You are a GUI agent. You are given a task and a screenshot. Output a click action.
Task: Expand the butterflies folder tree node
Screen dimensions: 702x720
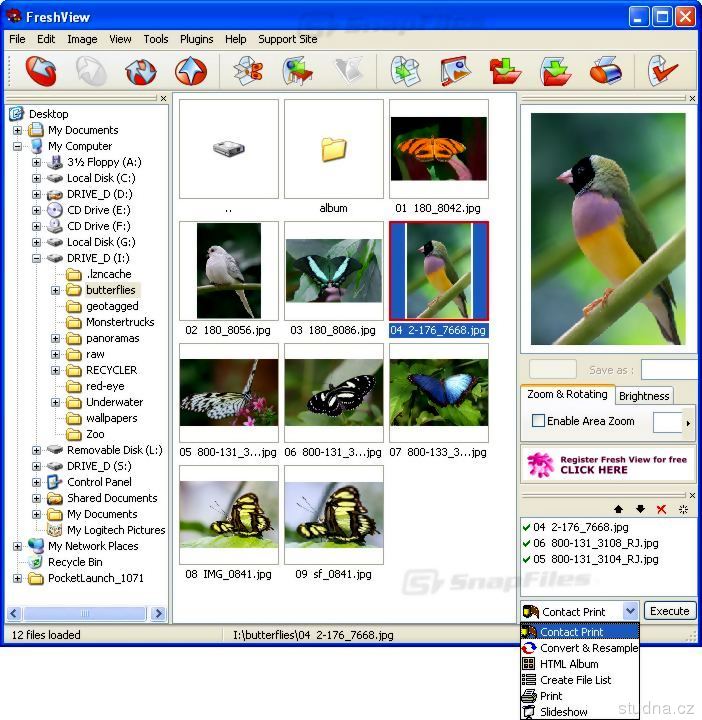point(56,290)
